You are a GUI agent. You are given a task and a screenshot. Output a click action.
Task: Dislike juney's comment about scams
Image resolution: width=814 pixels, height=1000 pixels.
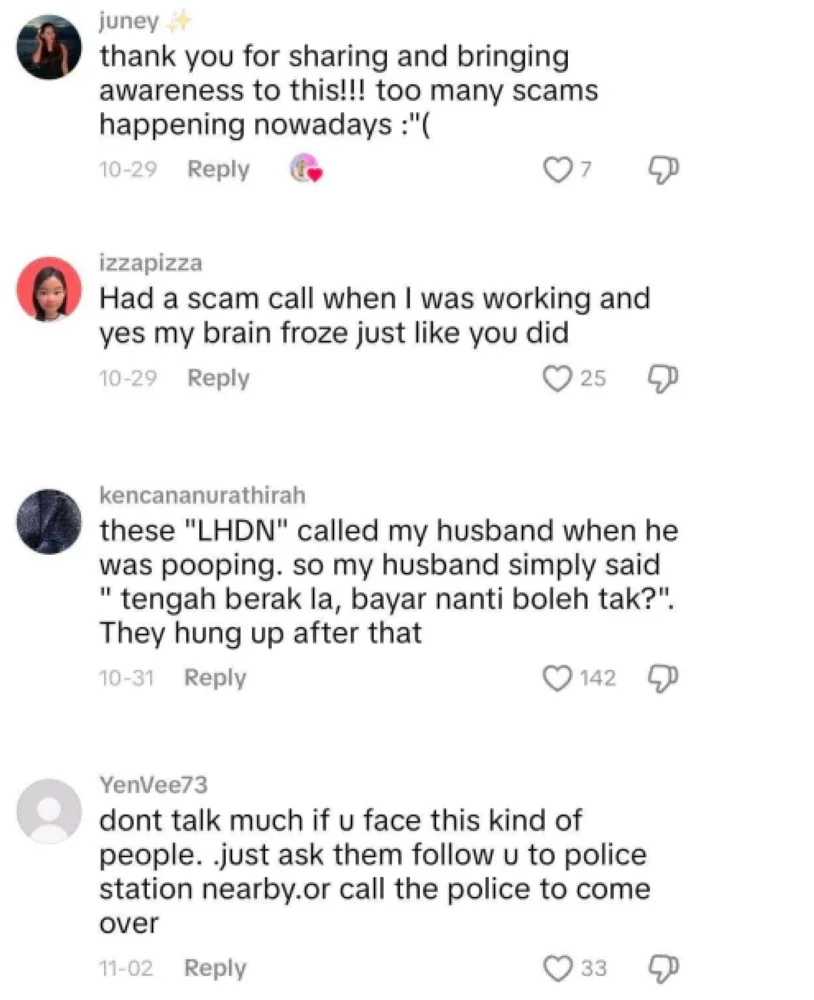663,170
